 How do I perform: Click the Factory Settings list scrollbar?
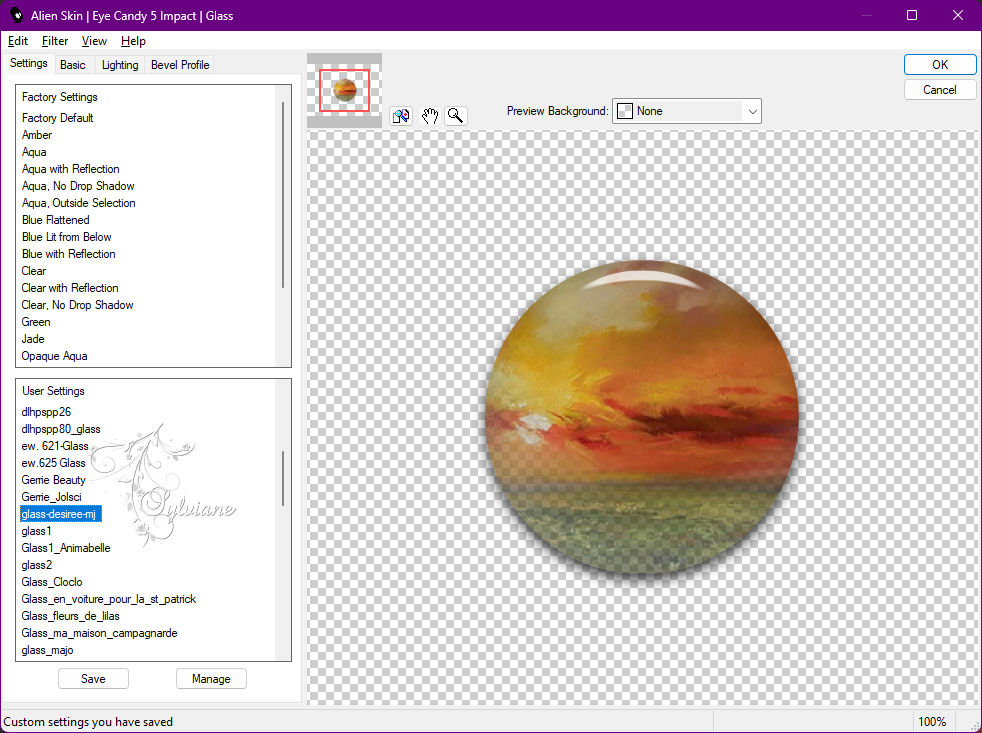pos(283,194)
